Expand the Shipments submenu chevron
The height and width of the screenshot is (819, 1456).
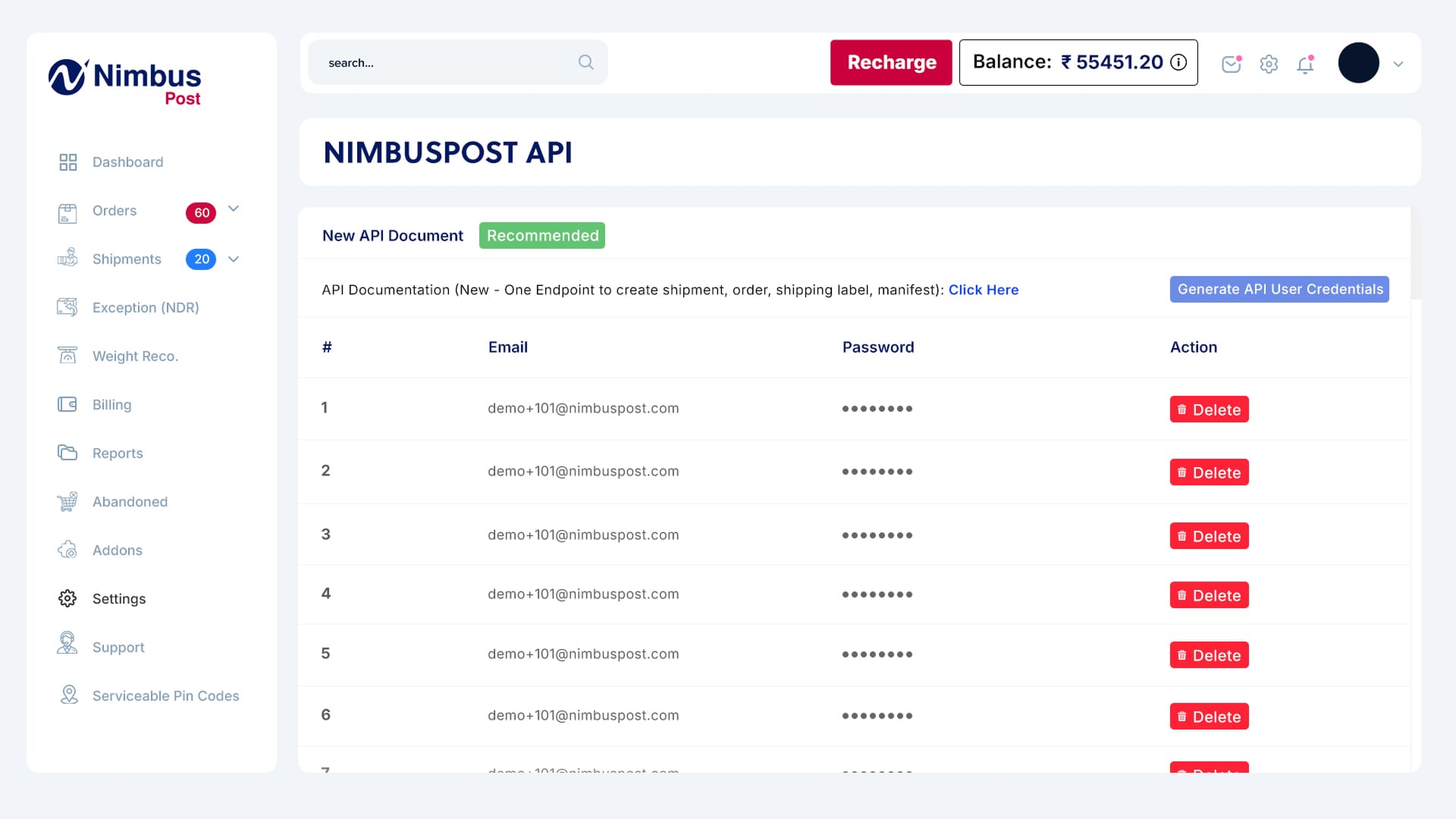click(x=234, y=259)
